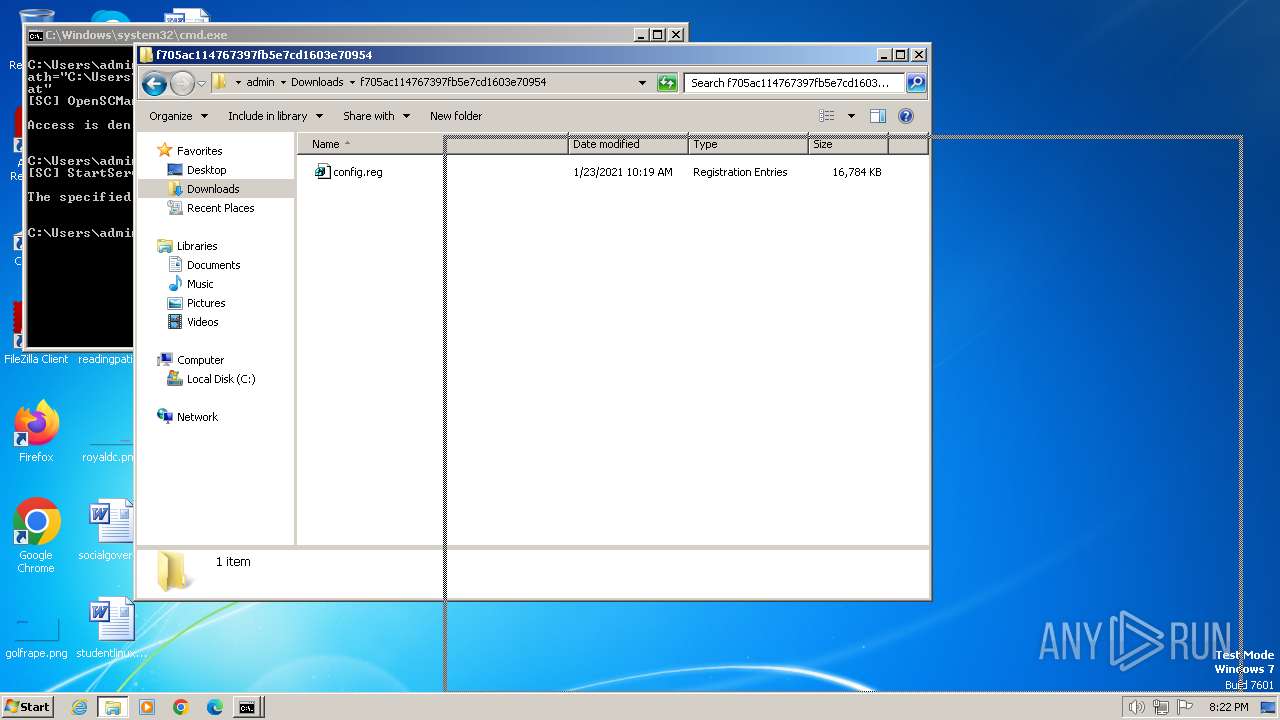Open Videos library in navigation pane

[202, 322]
